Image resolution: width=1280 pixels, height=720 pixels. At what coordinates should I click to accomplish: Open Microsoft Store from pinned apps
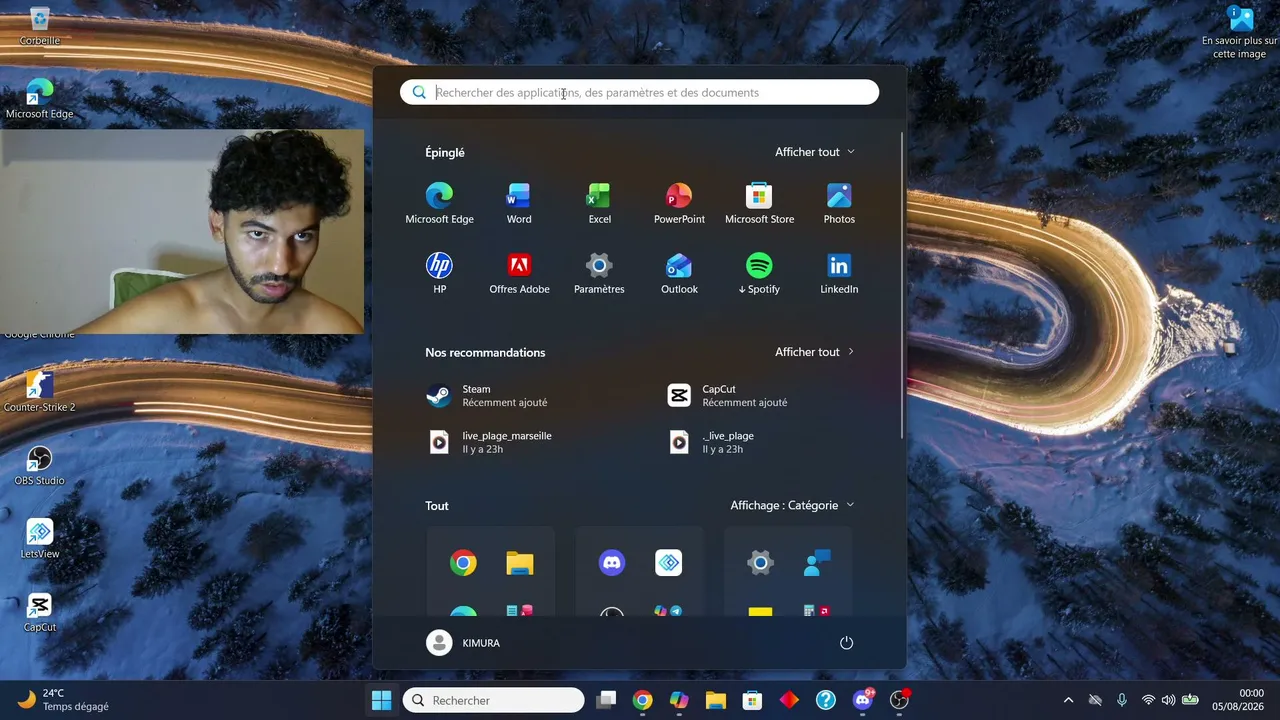pyautogui.click(x=759, y=203)
